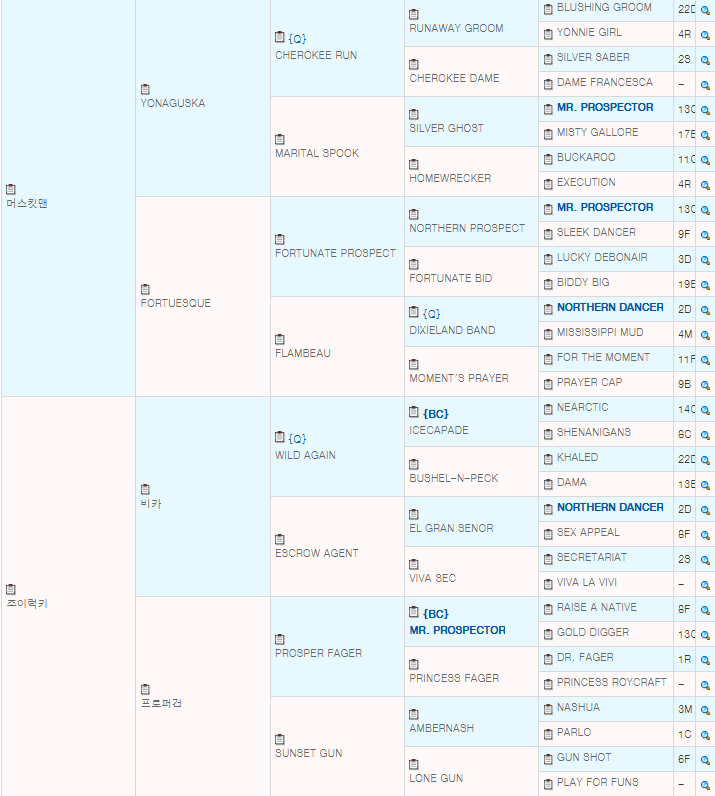Click the EL GRAN SENOR horse name
Viewport: 715px width, 796px height.
point(451,528)
